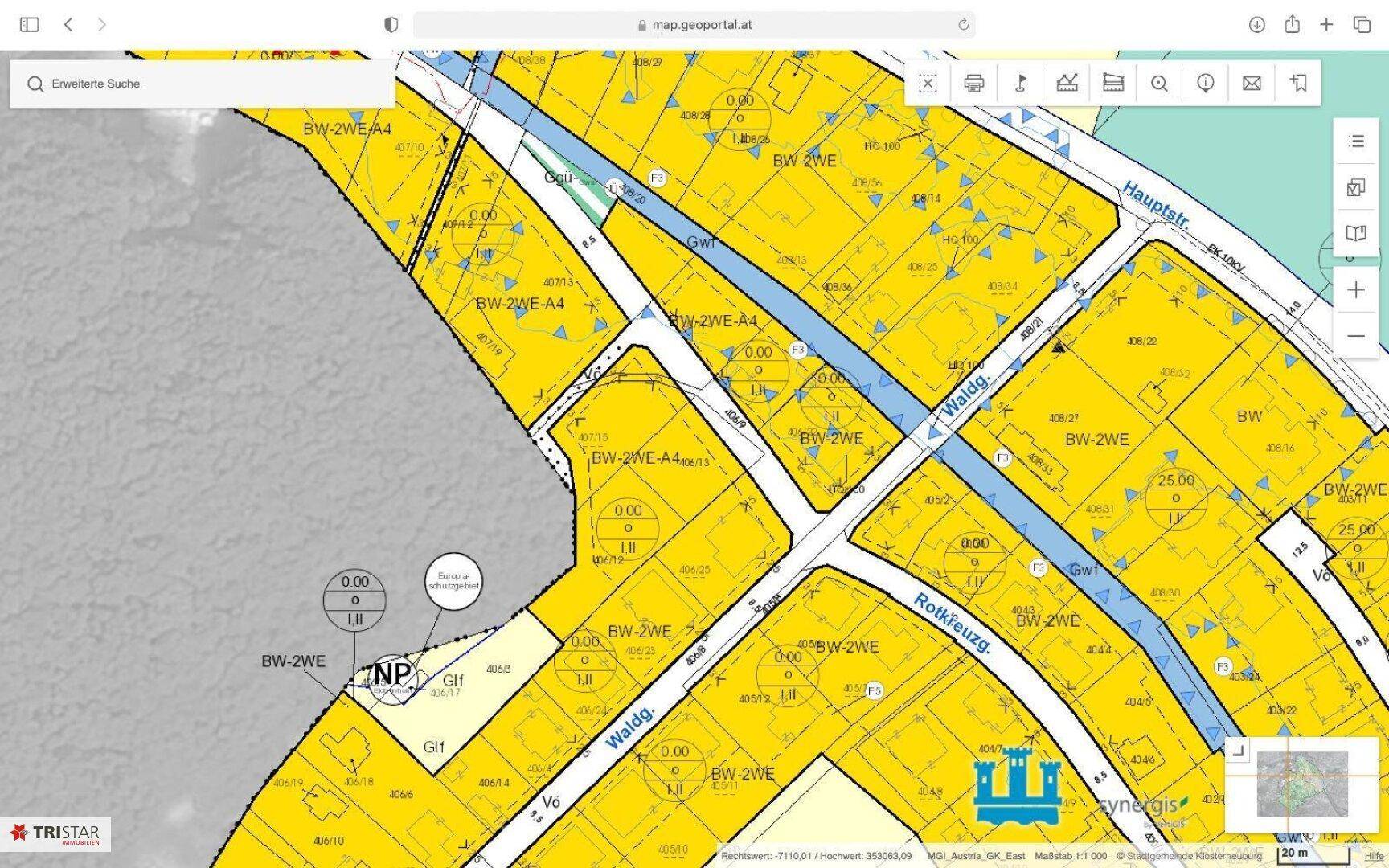Click the MGI_Austria_GK_East coordinate system label
The image size is (1389, 868).
[976, 856]
